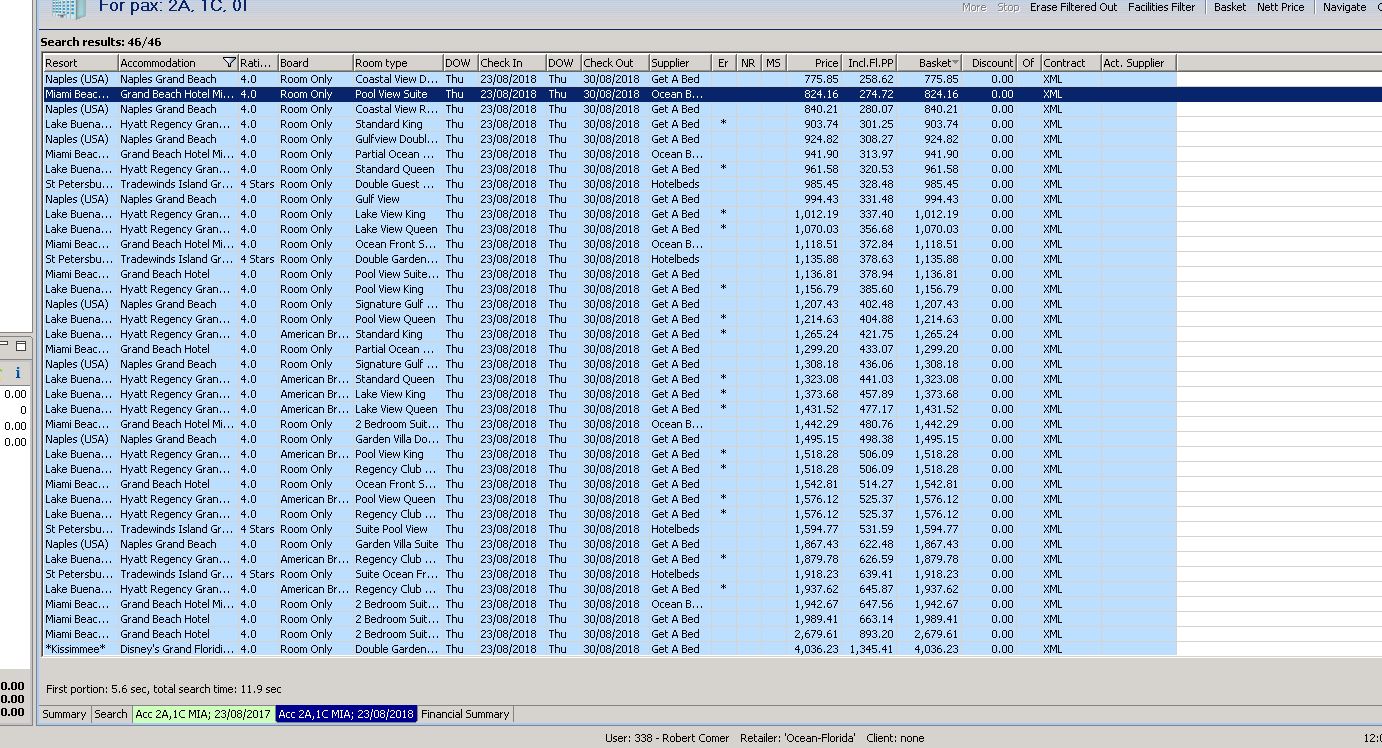Click the 'Suite Ocean Fr...' room type cell
The height and width of the screenshot is (748, 1382).
[397, 574]
